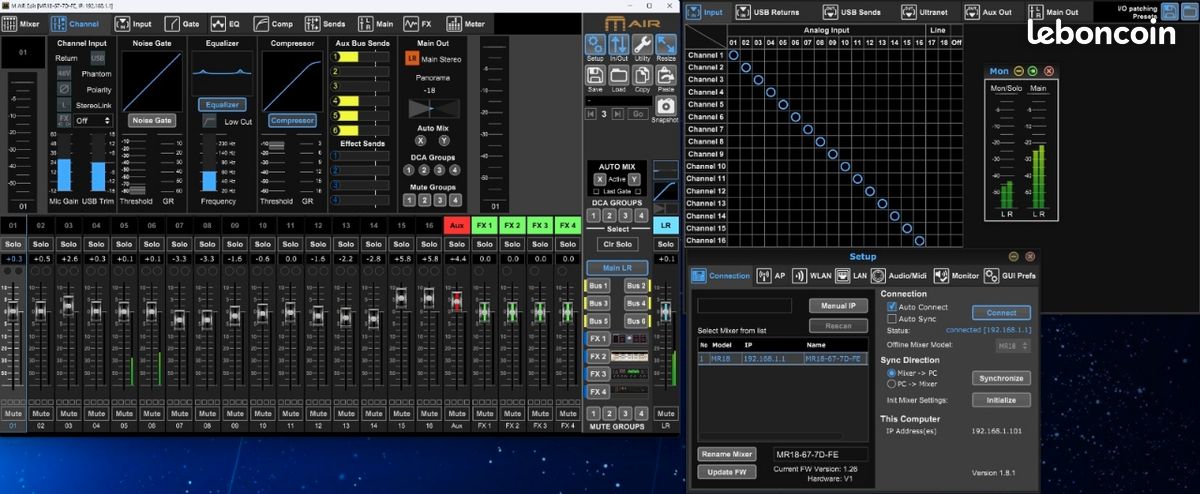The width and height of the screenshot is (1200, 494).
Task: Switch to the Gate tab
Action: click(x=182, y=22)
